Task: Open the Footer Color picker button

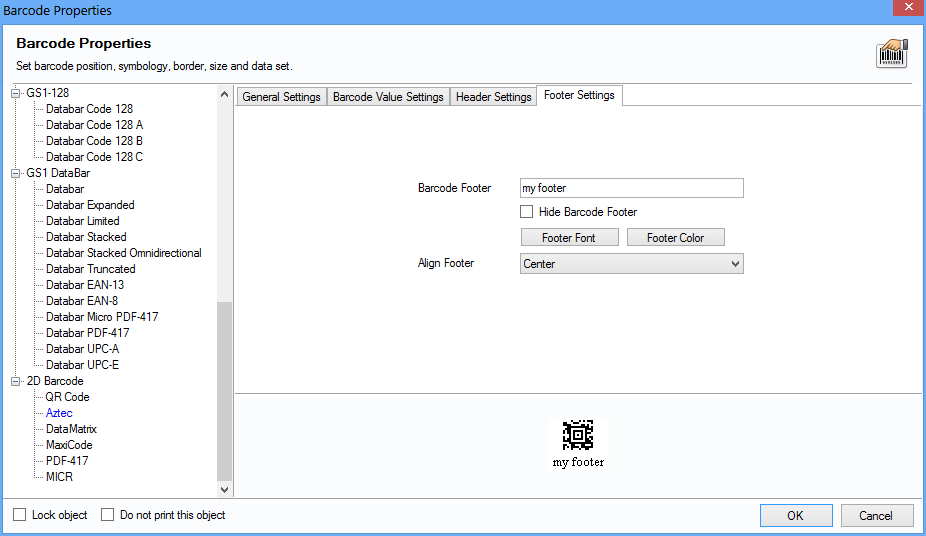Action: click(675, 237)
